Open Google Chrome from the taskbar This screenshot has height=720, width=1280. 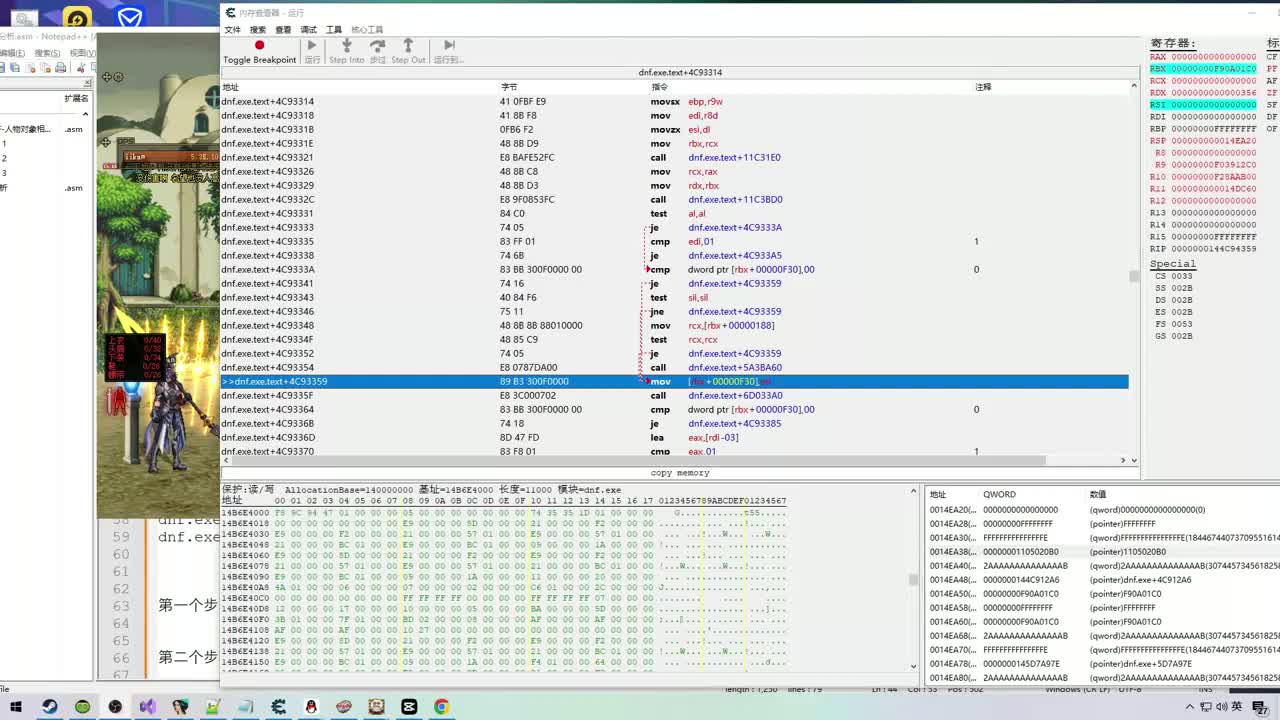click(441, 707)
